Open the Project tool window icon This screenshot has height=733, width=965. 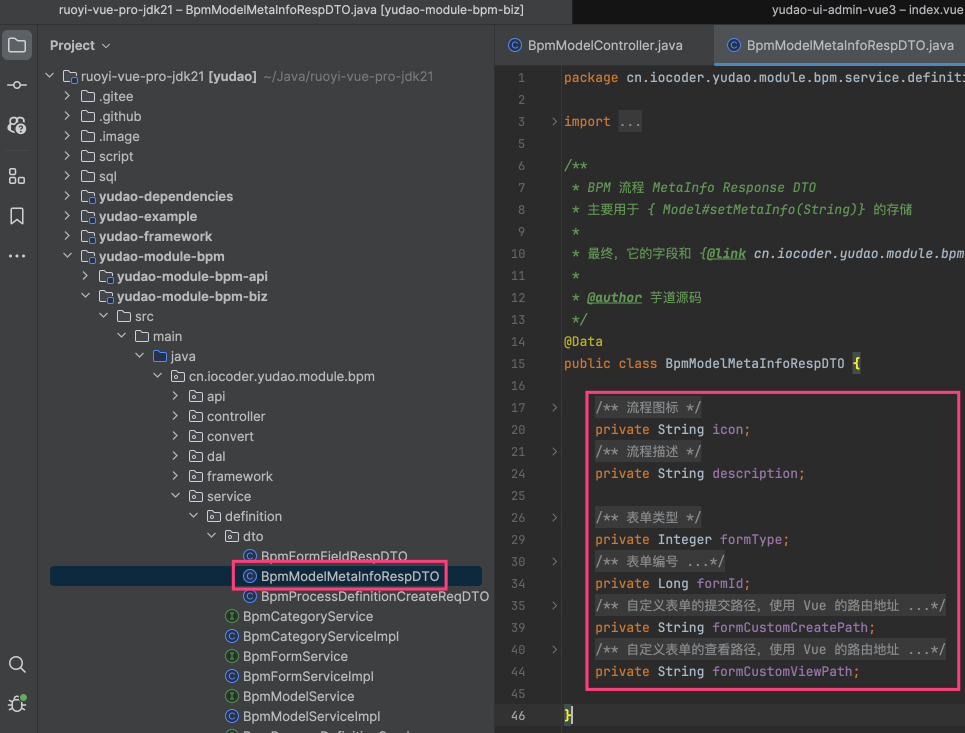tap(17, 45)
